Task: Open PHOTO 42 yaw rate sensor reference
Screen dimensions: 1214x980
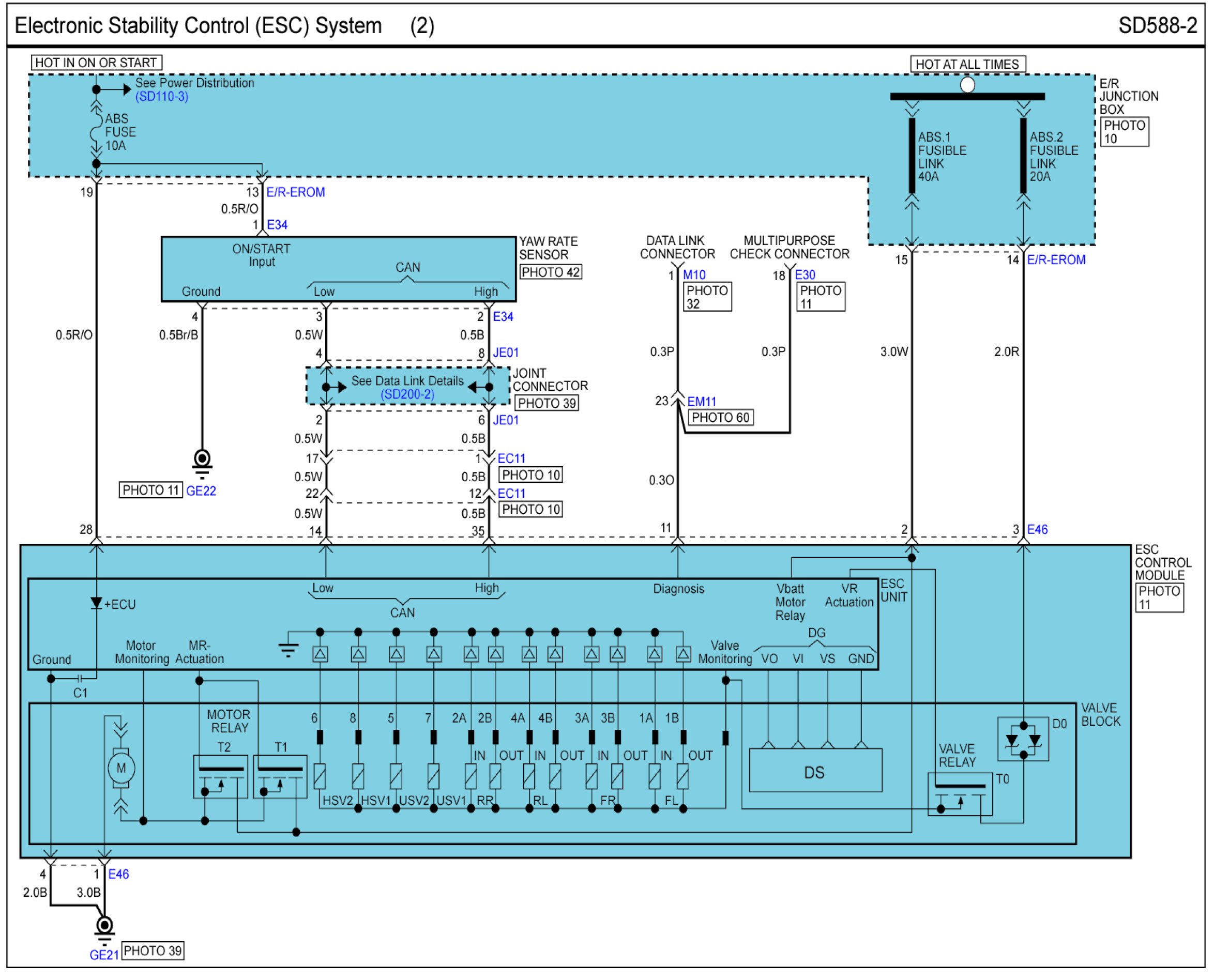Action: [551, 273]
